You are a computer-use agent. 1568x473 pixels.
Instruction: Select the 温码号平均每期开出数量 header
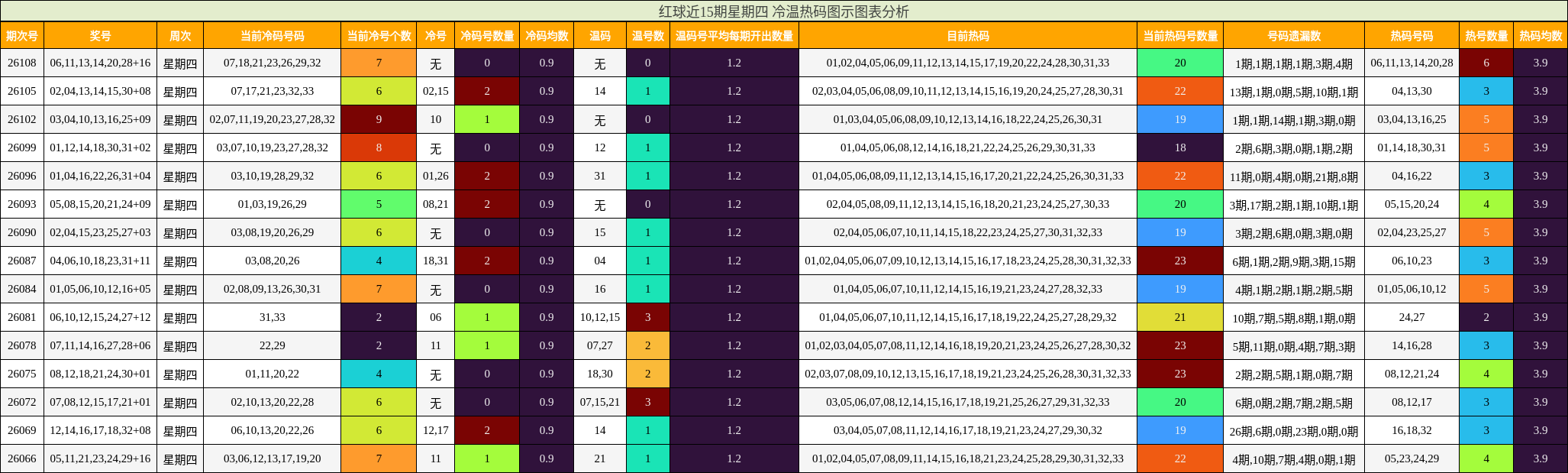pos(734,36)
